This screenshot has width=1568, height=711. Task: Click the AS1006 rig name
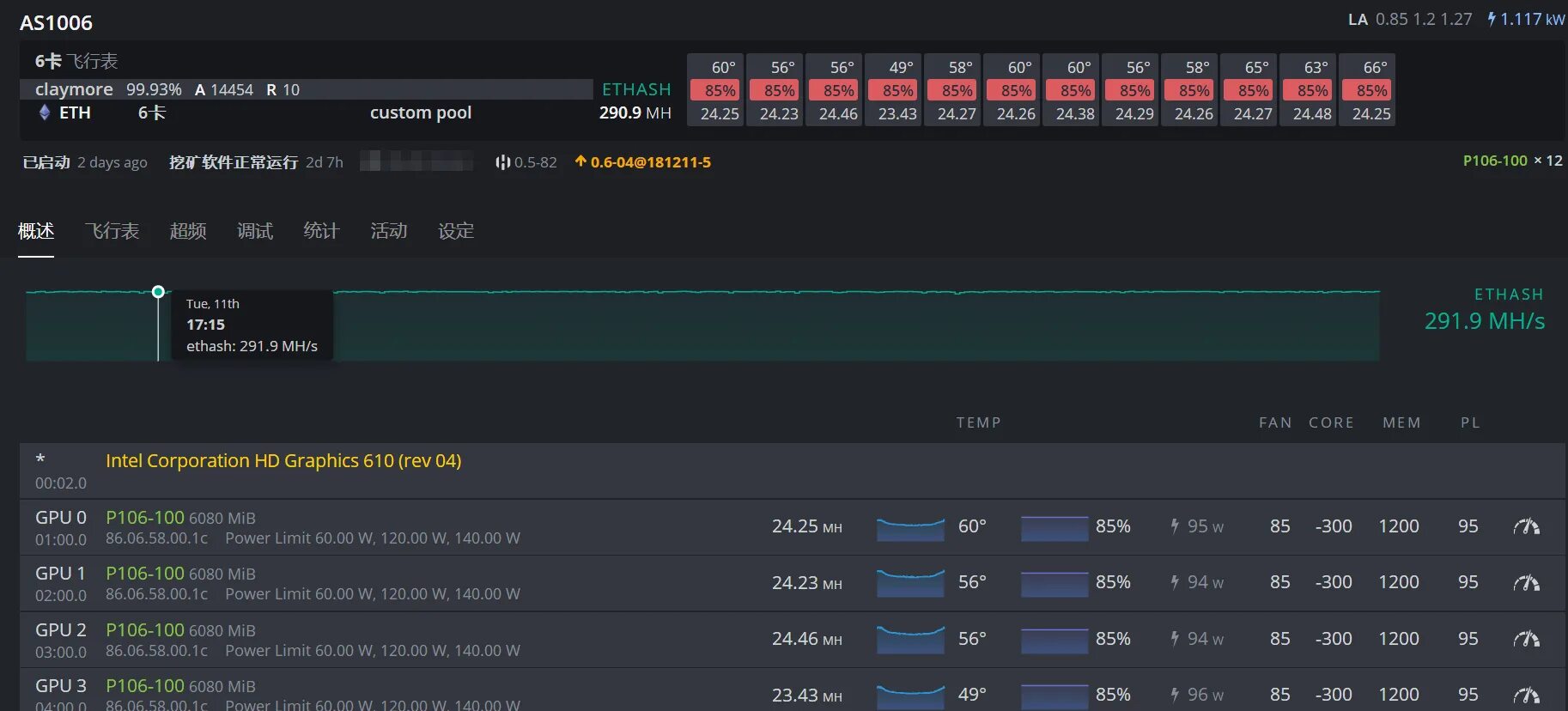pos(57,23)
